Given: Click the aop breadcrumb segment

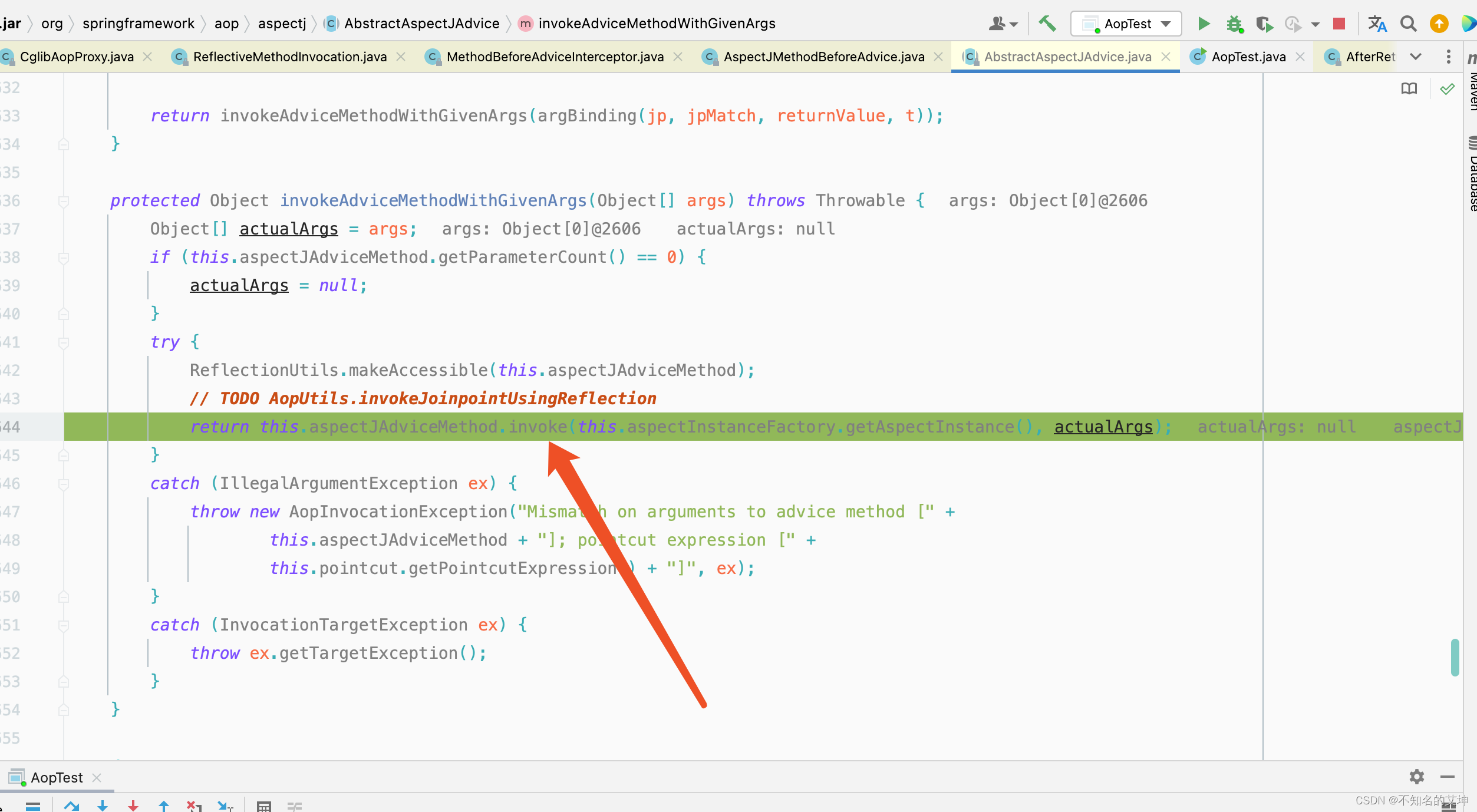Looking at the screenshot, I should [226, 24].
